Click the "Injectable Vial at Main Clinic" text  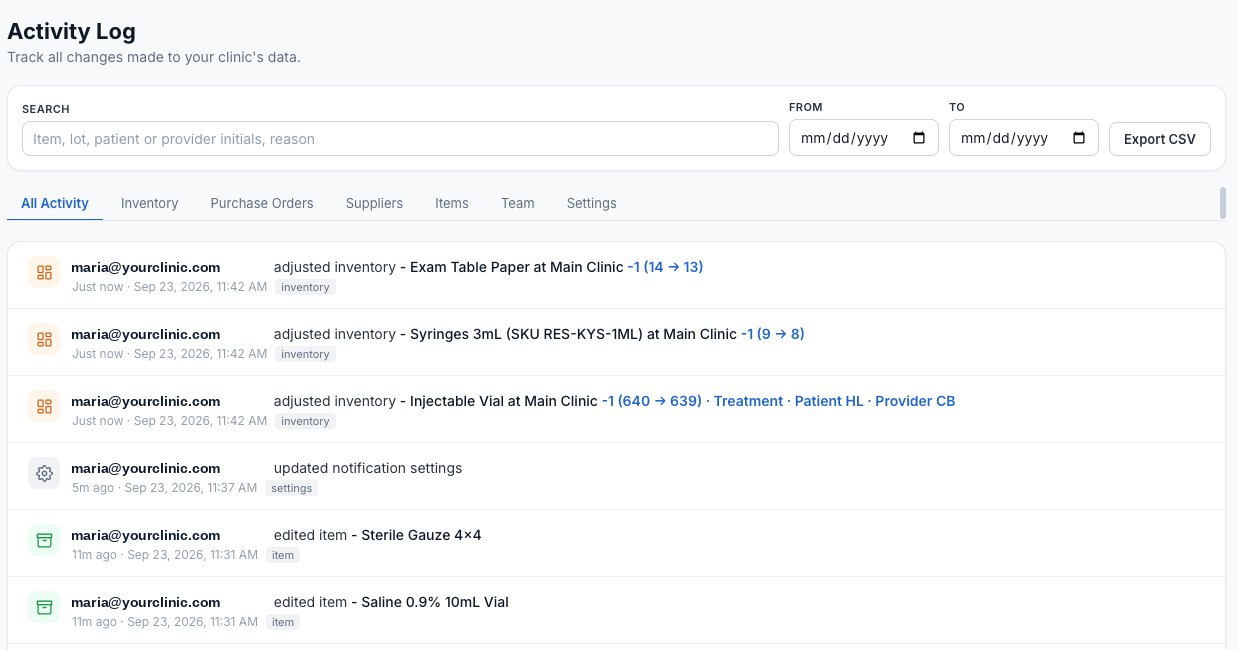click(504, 401)
